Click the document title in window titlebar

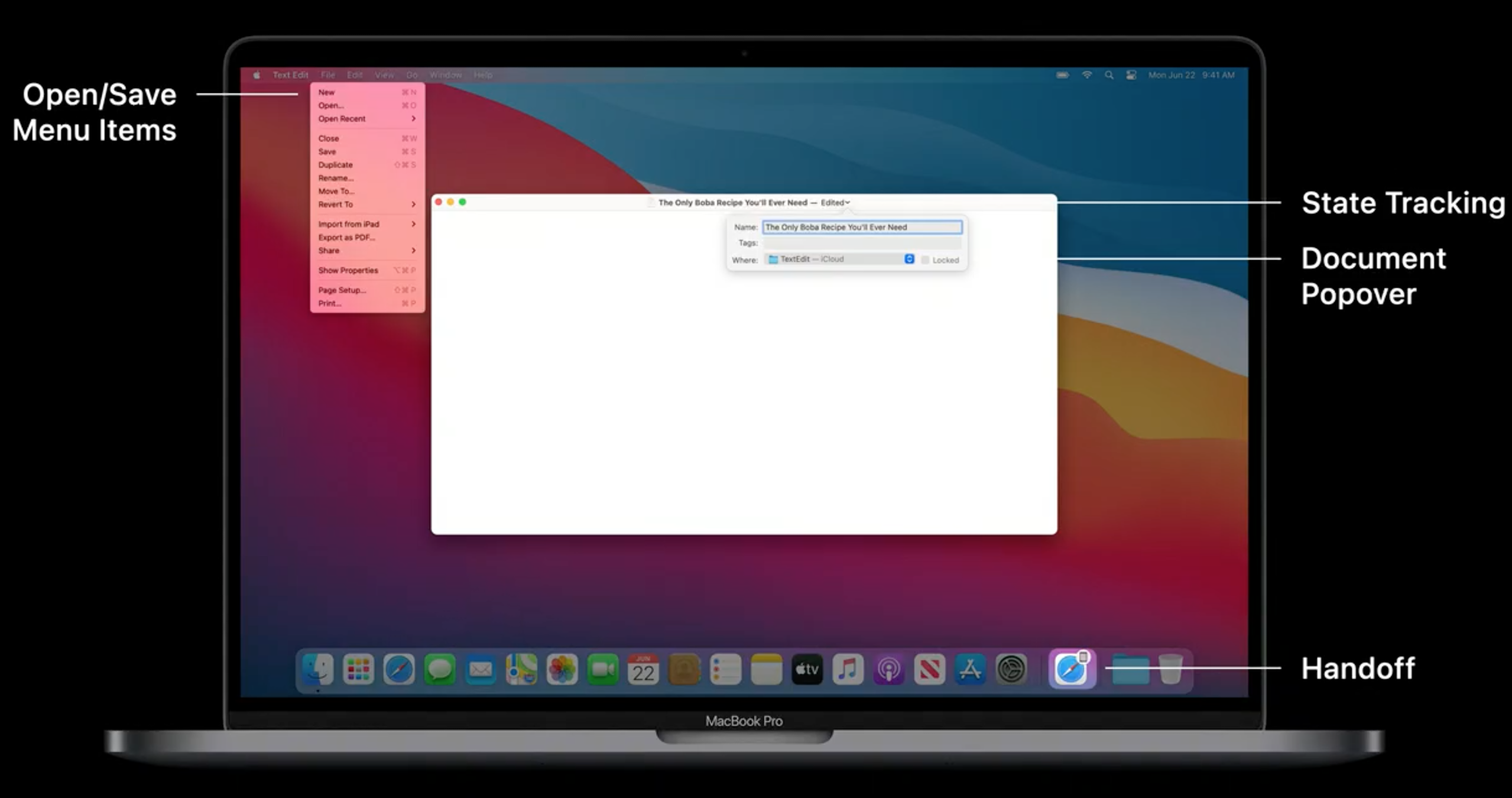[x=732, y=202]
